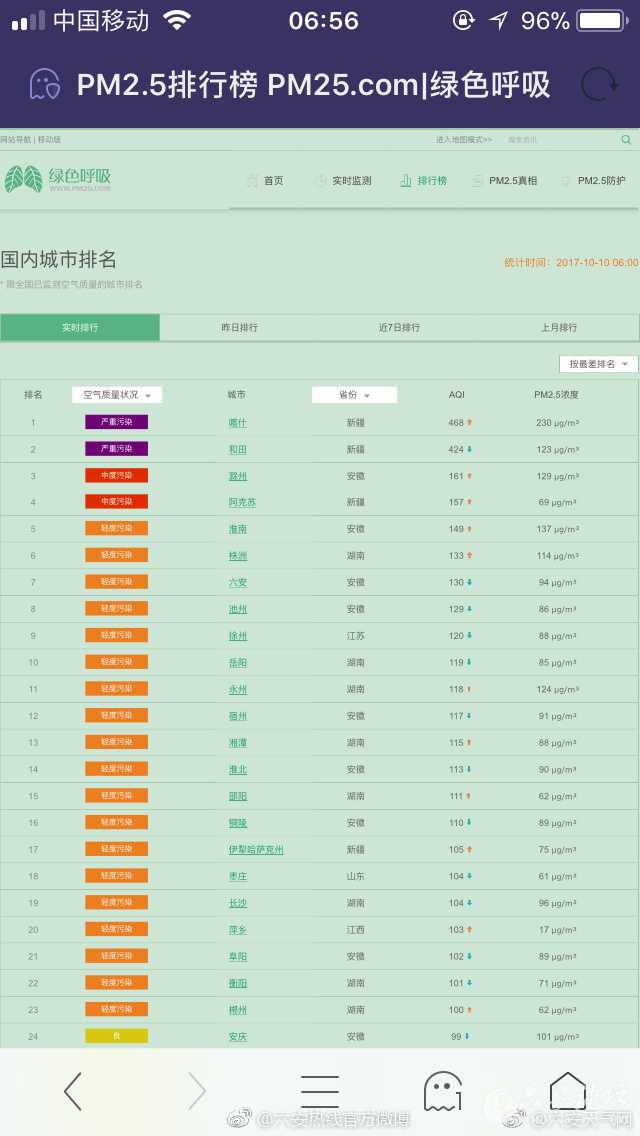
Task: Reload the page with refresh icon
Action: (x=599, y=84)
